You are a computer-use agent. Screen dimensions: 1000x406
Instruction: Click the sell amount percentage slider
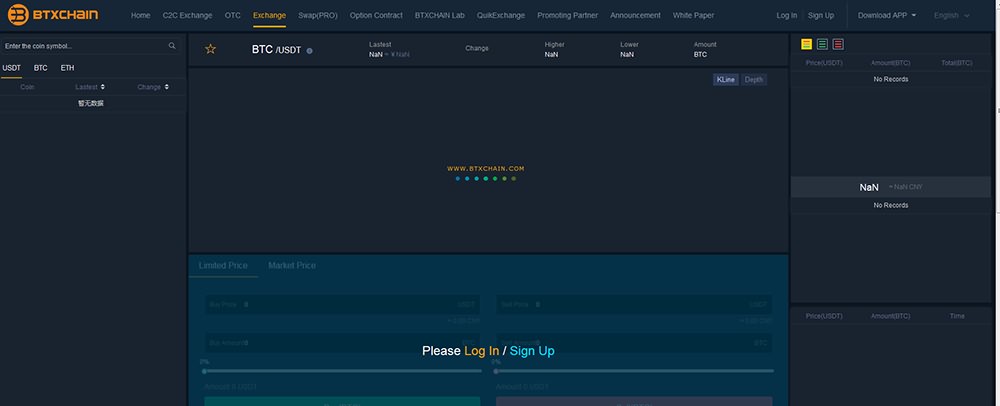tap(634, 370)
